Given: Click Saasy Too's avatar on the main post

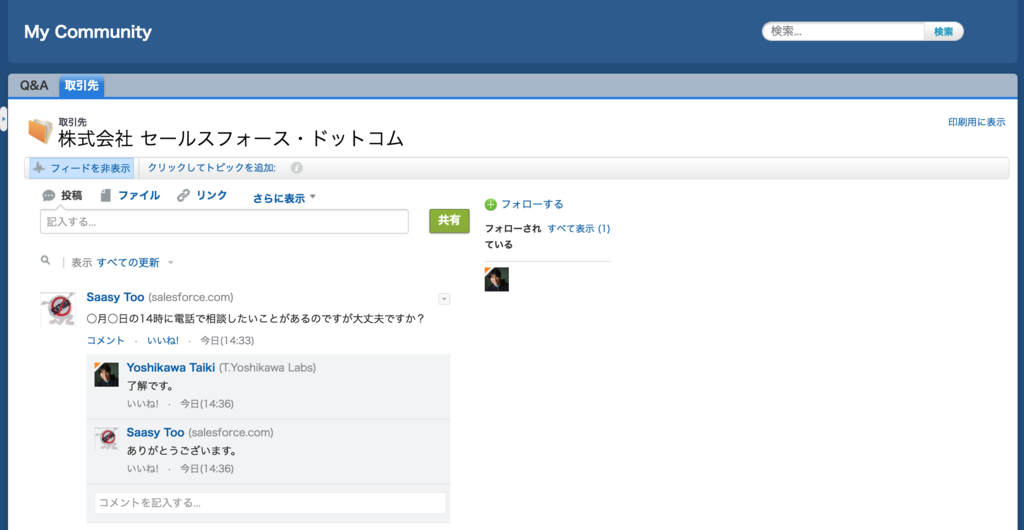Looking at the screenshot, I should [57, 309].
